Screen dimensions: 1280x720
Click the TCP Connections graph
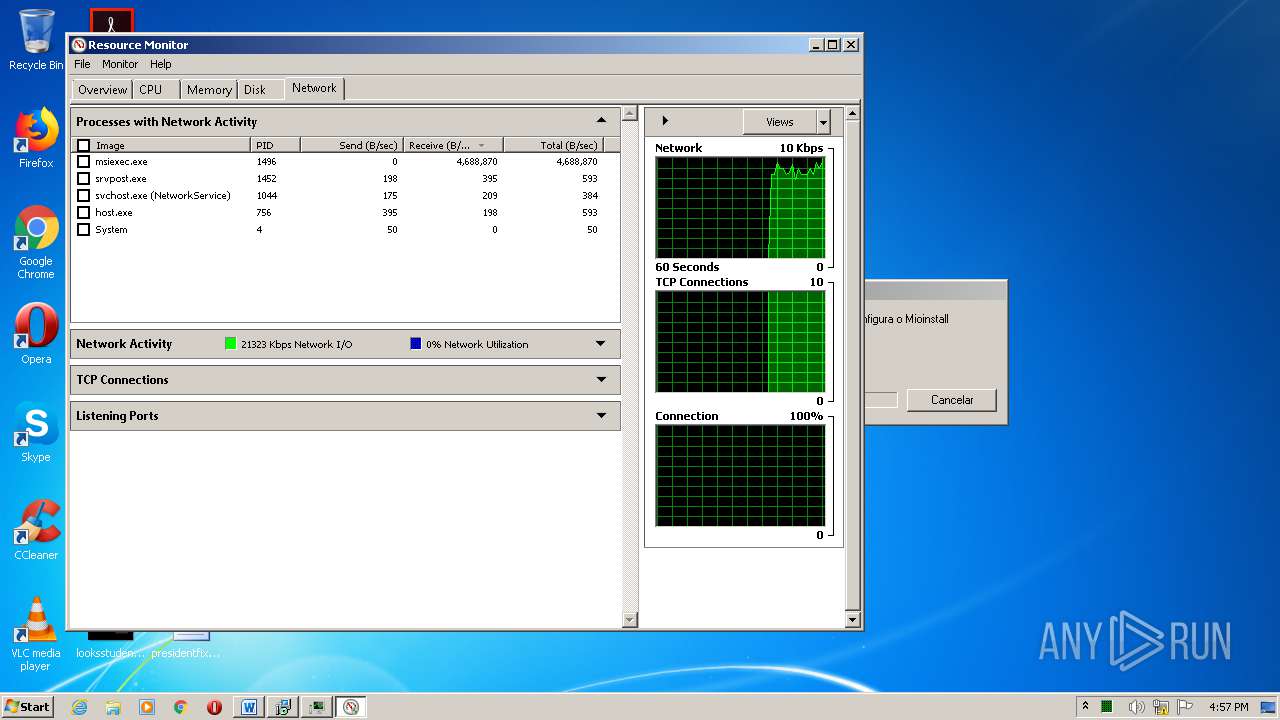click(x=740, y=342)
